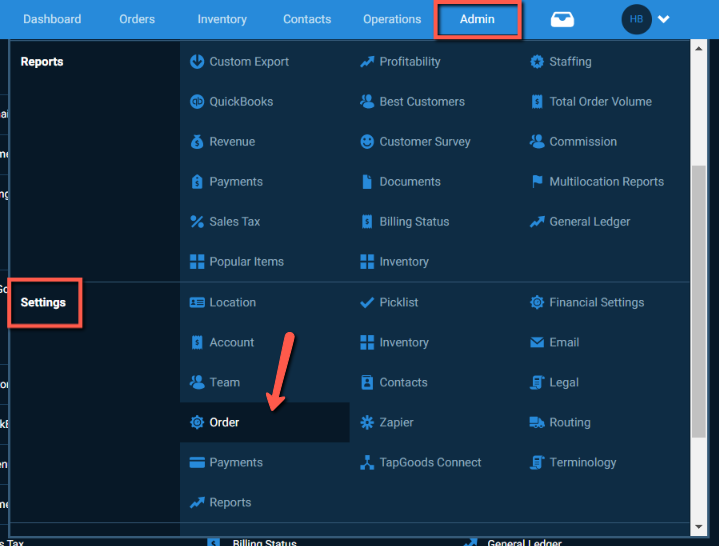The image size is (719, 546).
Task: Click the General Ledger chart icon
Action: click(x=537, y=222)
